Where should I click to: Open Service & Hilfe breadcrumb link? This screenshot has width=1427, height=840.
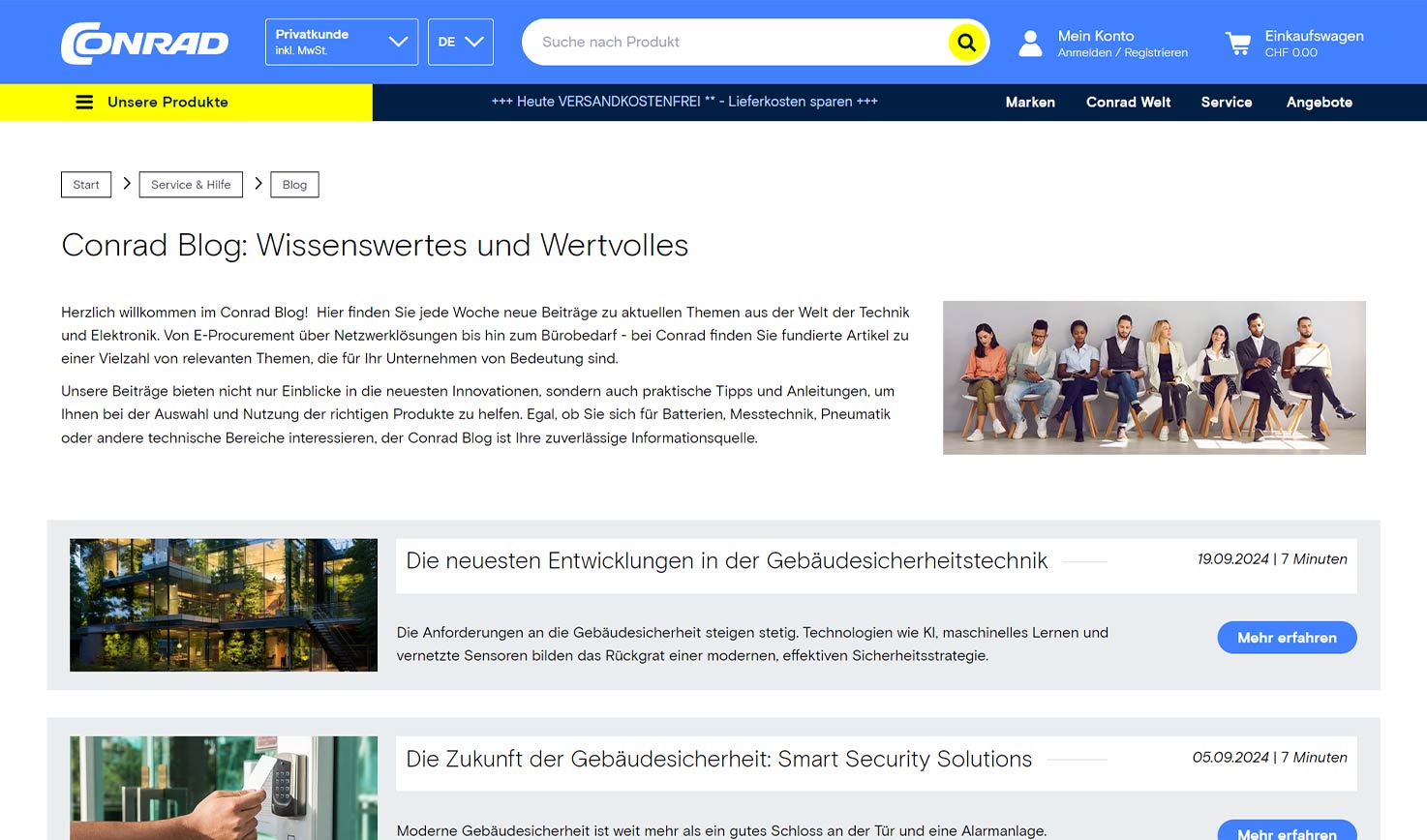[190, 184]
